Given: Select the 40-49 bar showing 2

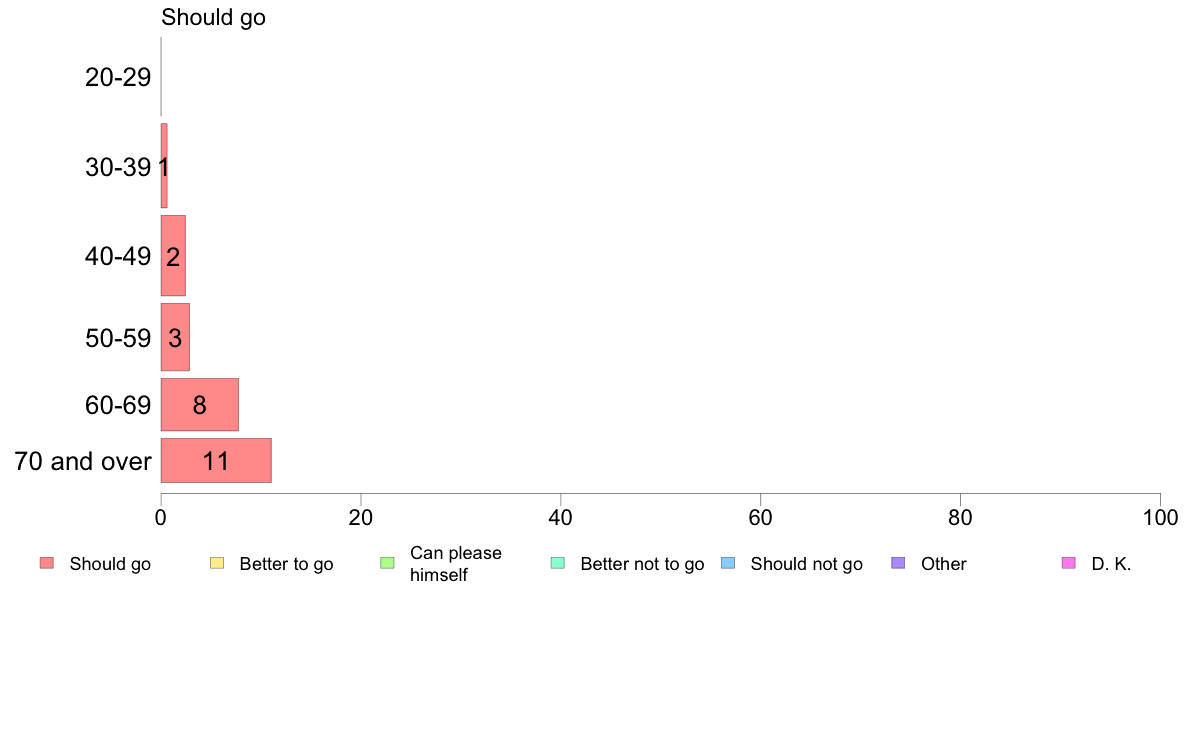Looking at the screenshot, I should click(174, 255).
